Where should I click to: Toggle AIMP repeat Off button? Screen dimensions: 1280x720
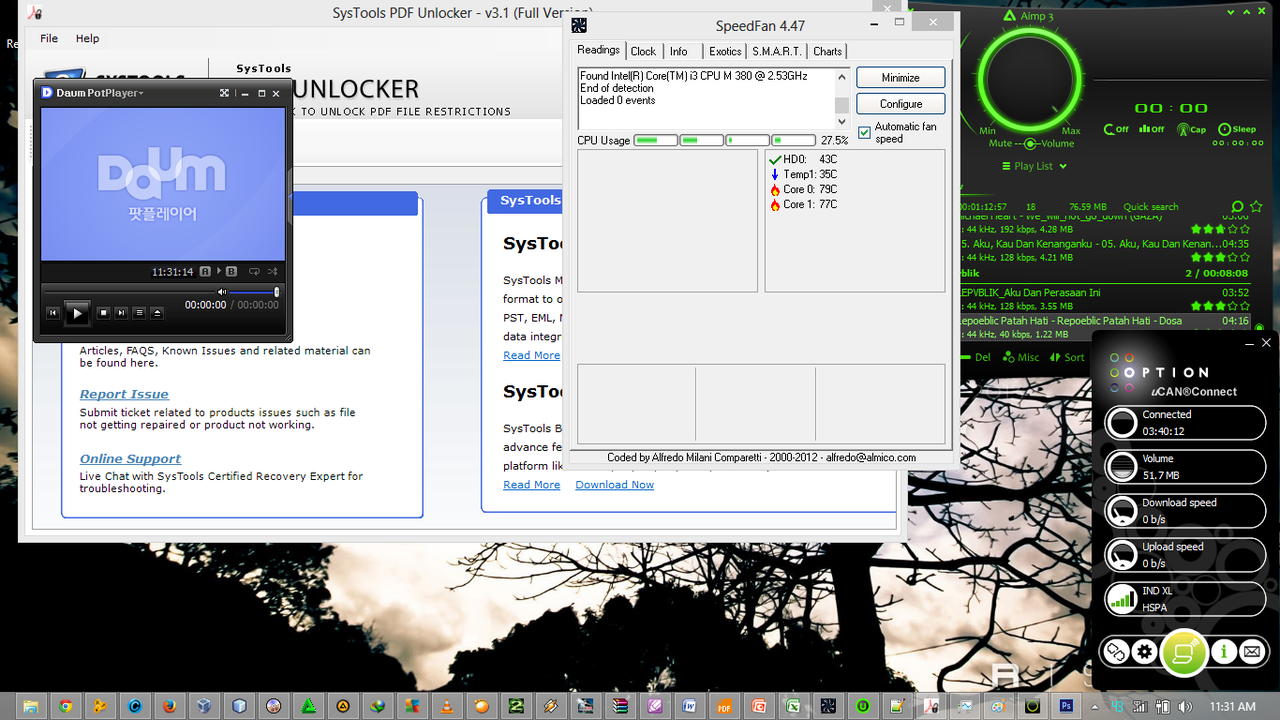[x=1117, y=129]
